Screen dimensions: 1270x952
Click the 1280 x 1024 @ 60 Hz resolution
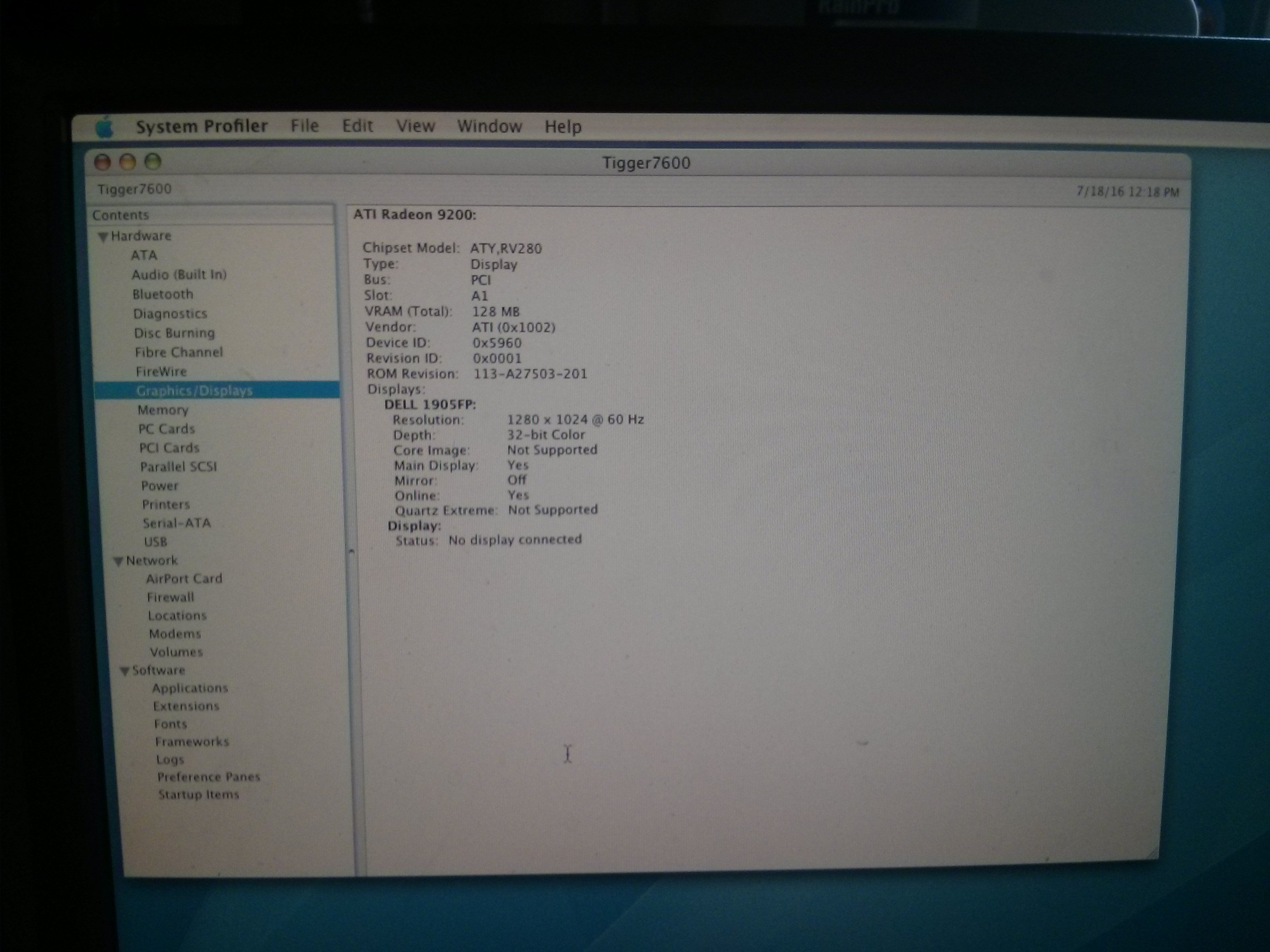tap(575, 420)
